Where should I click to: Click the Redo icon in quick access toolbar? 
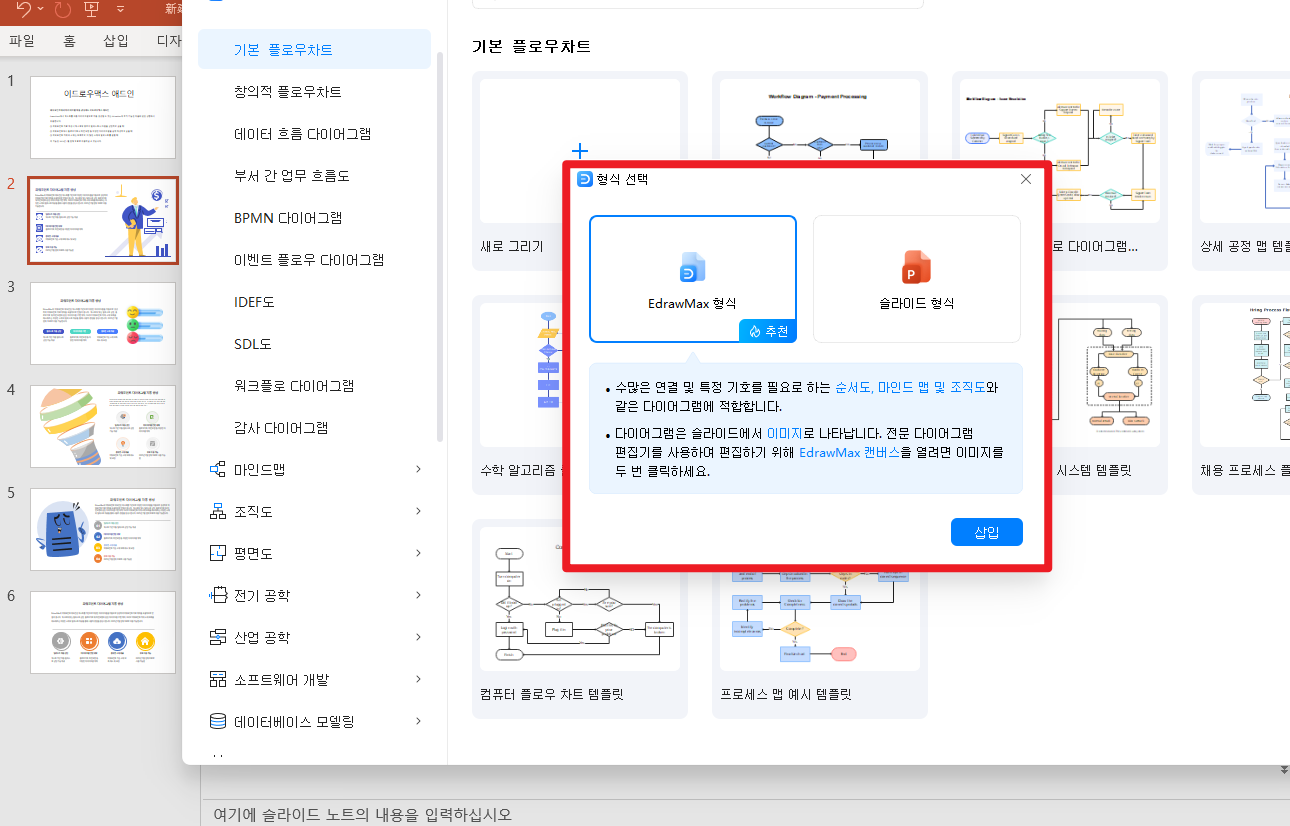tap(63, 9)
